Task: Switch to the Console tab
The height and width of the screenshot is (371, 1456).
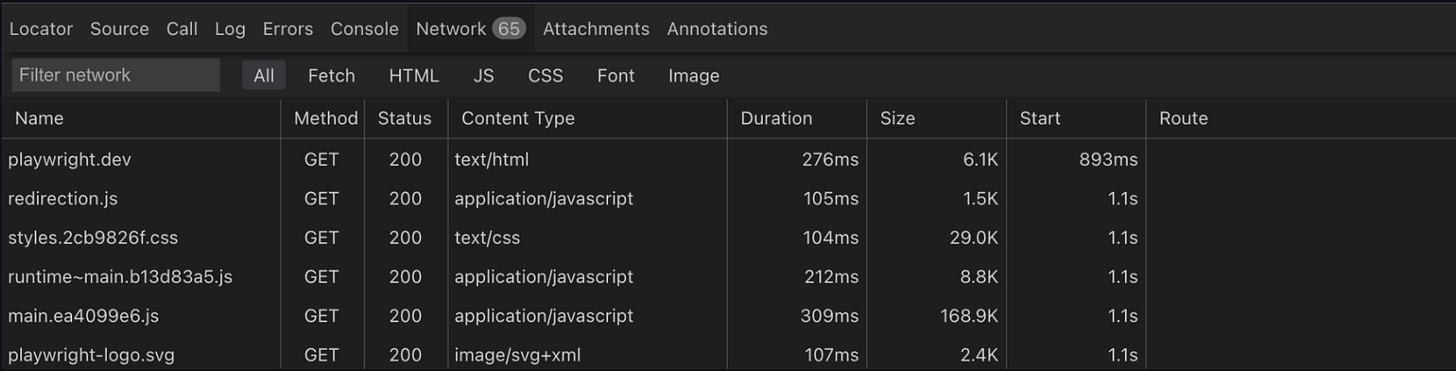Action: (364, 29)
